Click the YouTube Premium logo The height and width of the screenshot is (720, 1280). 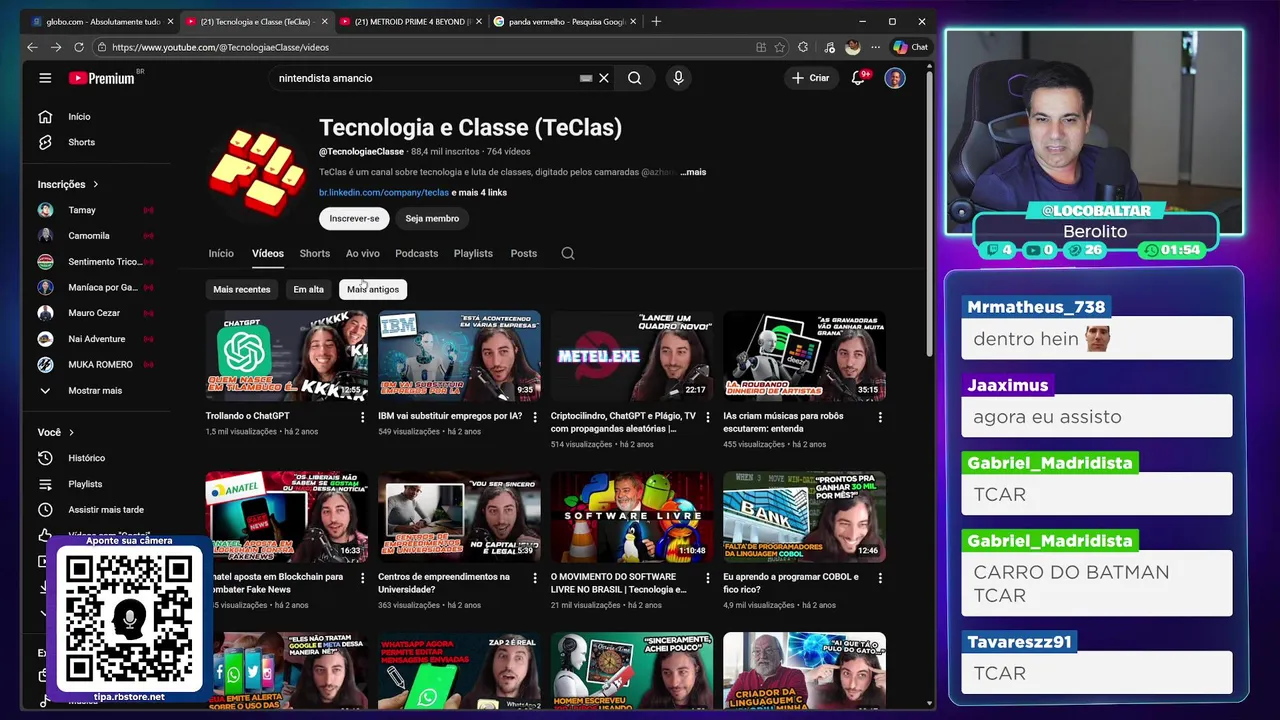(104, 78)
